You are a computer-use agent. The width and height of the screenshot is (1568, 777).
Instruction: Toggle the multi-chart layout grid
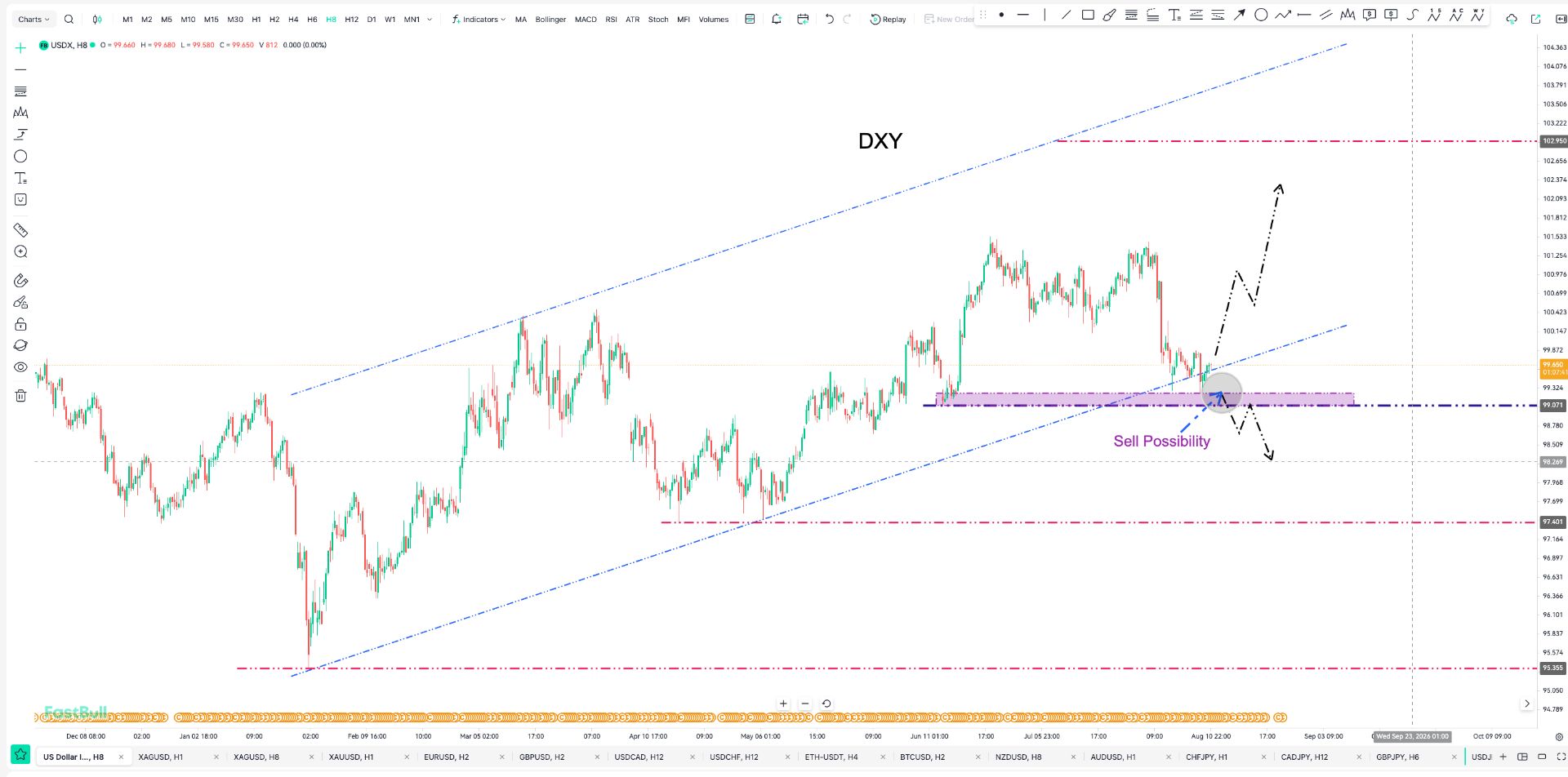1522,757
